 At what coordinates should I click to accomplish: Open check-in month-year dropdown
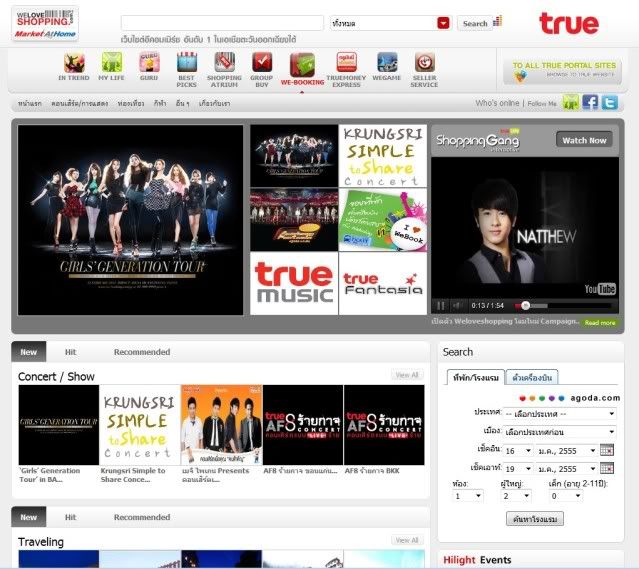(567, 450)
